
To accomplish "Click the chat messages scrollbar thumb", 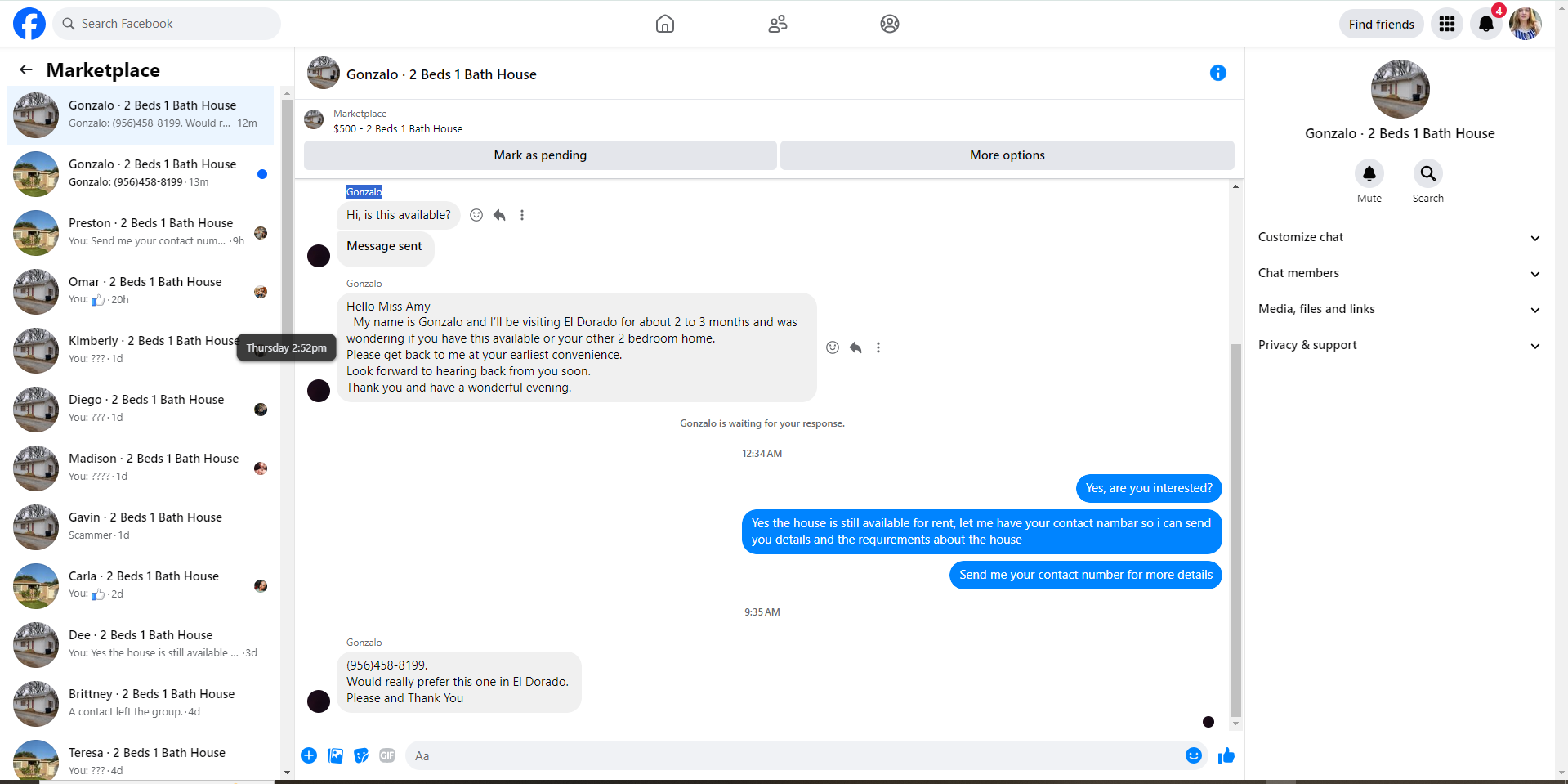I will pos(1235,530).
